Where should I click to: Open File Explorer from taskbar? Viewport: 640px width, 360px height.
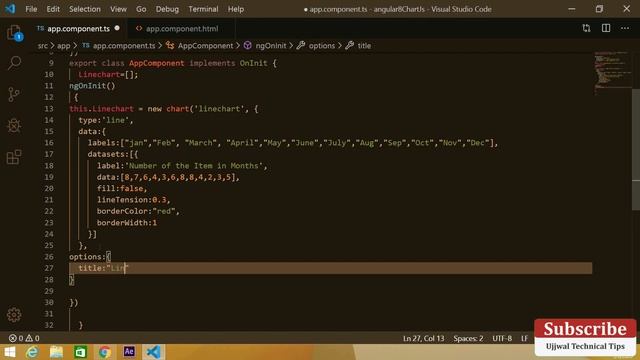pos(56,352)
